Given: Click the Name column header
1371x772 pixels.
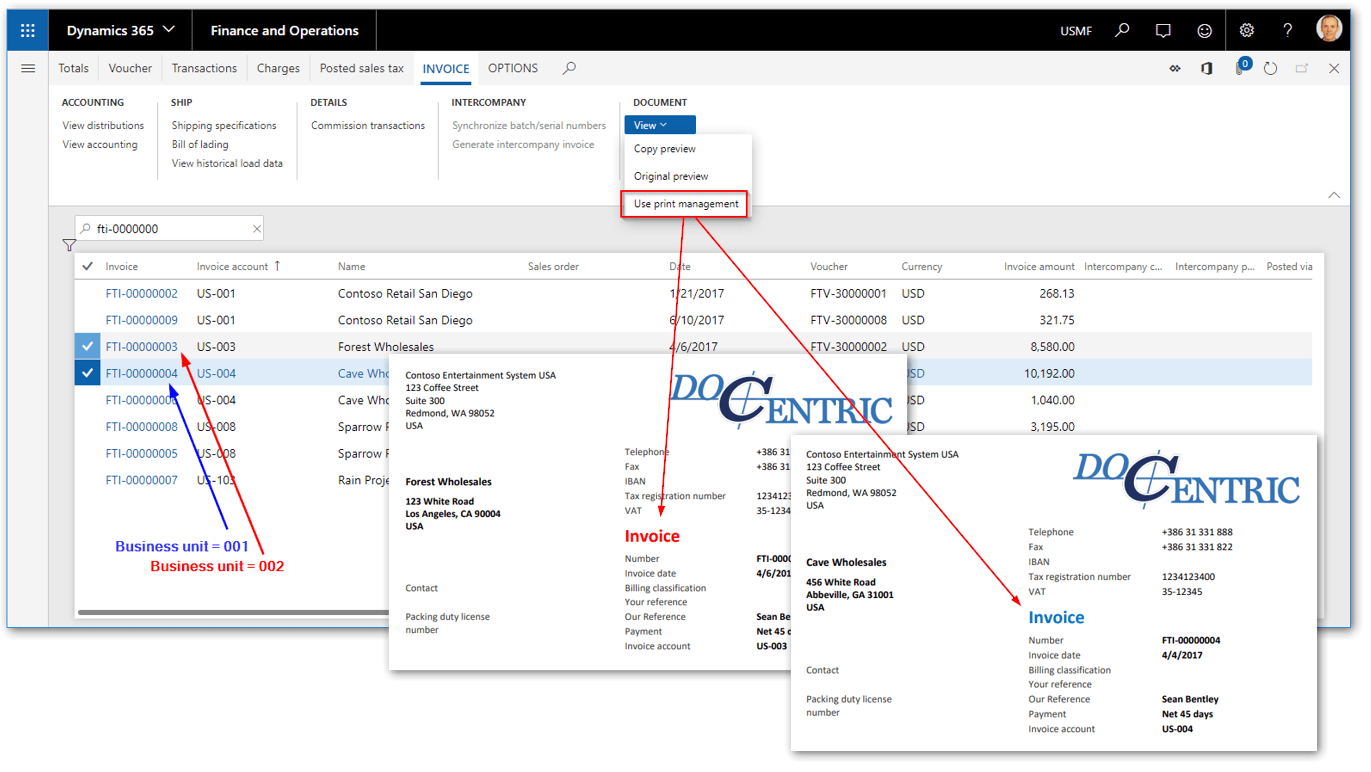Looking at the screenshot, I should pyautogui.click(x=351, y=266).
